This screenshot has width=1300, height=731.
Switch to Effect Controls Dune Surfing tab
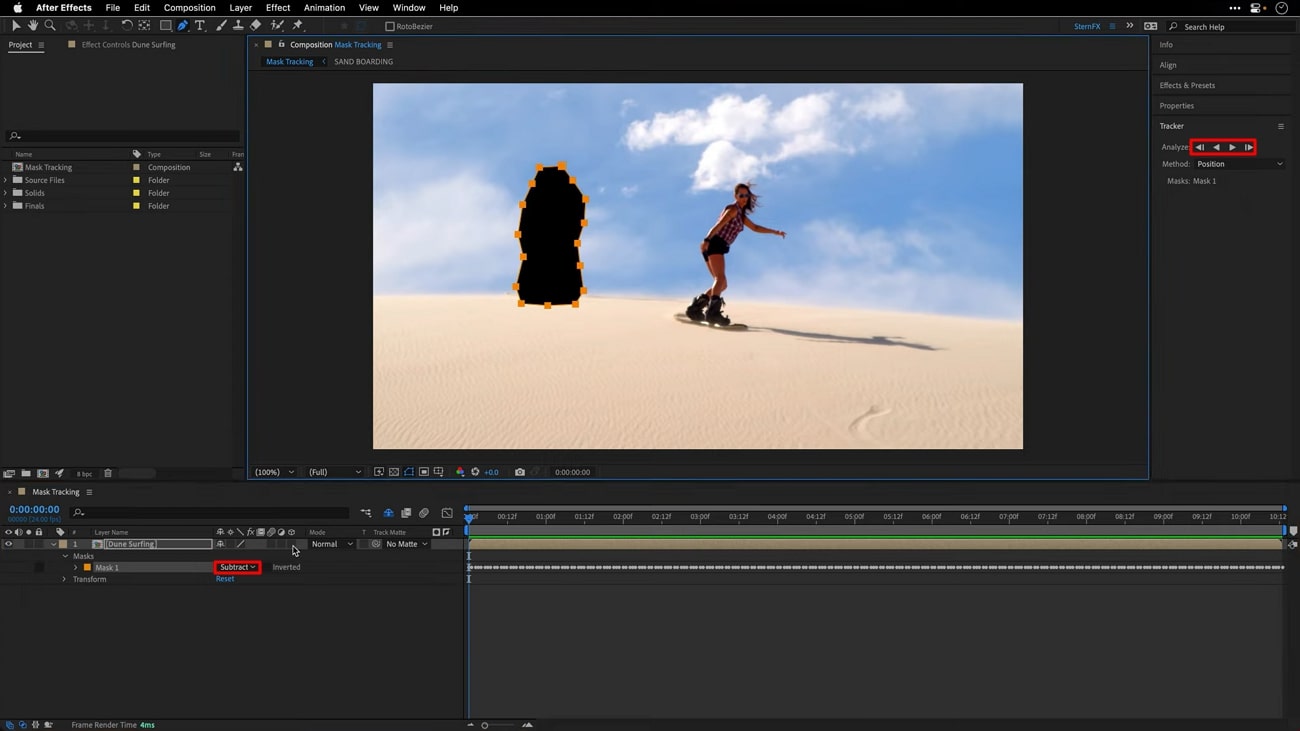coord(128,45)
